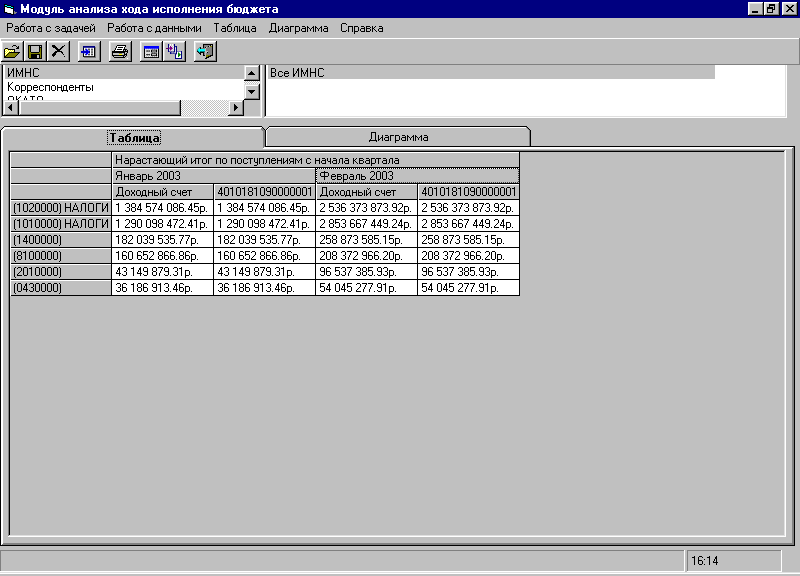Select row header (1020000) НАЛОГИ
Viewport: 800px width, 576px height.
click(x=61, y=208)
